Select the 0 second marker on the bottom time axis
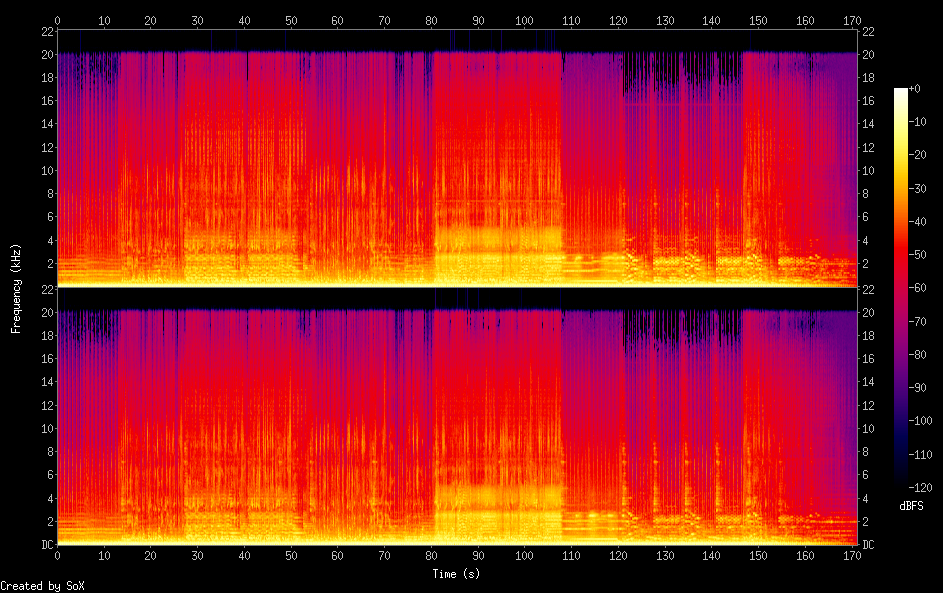Viewport: 943px width, 593px height. pyautogui.click(x=57, y=556)
